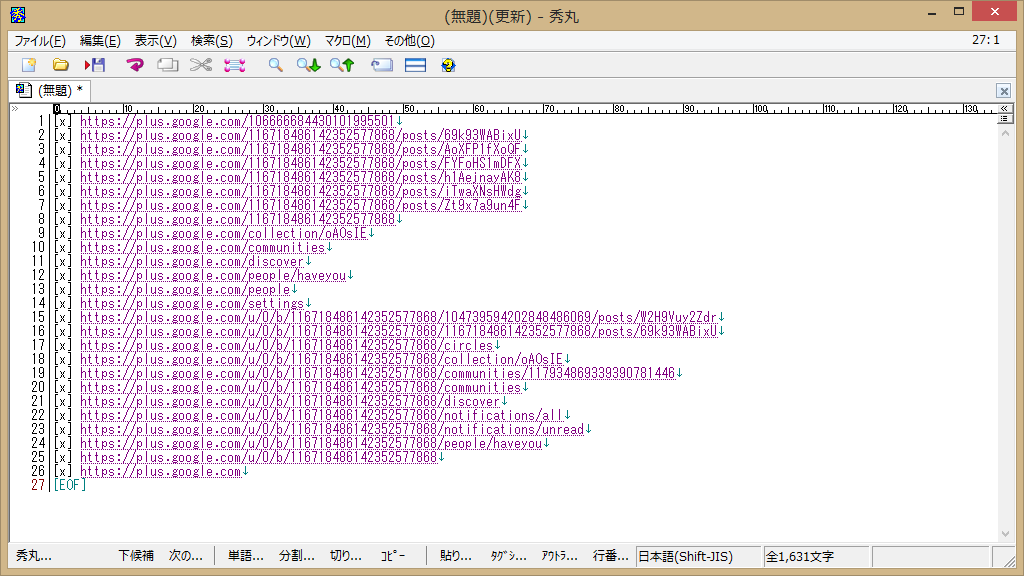Click the Open folder toolbar icon
This screenshot has height=576, width=1024.
point(61,65)
